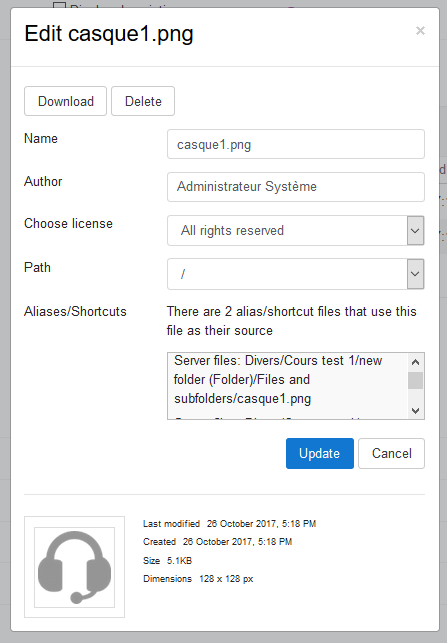The width and height of the screenshot is (447, 643).
Task: Click into the Author text field
Action: click(x=296, y=187)
